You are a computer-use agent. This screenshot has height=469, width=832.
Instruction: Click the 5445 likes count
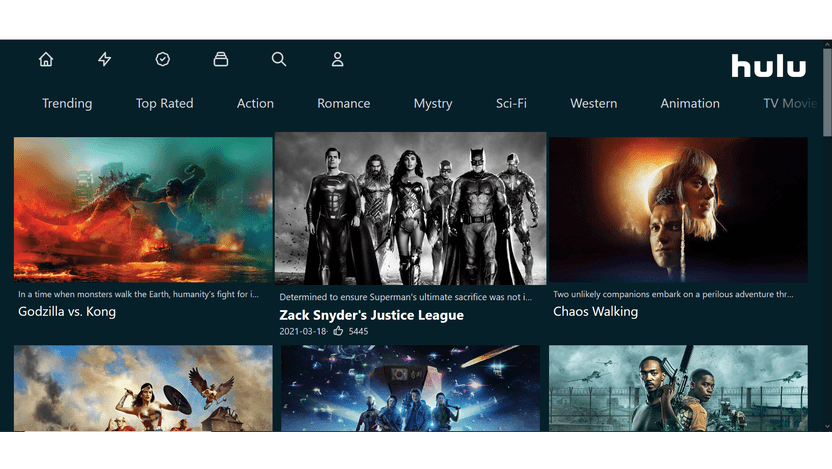click(358, 332)
